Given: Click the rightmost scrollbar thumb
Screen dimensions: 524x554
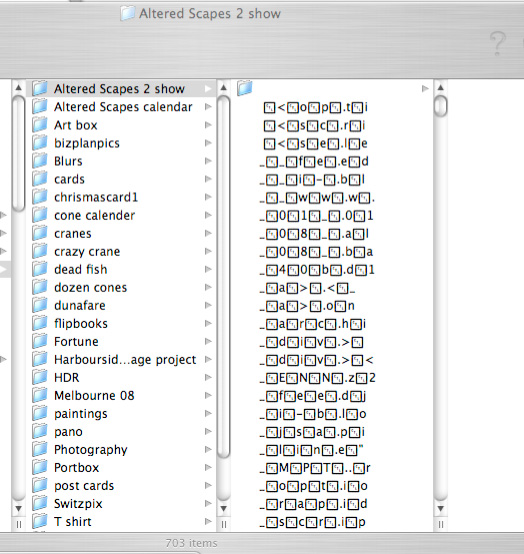Looking at the screenshot, I should pos(441,106).
